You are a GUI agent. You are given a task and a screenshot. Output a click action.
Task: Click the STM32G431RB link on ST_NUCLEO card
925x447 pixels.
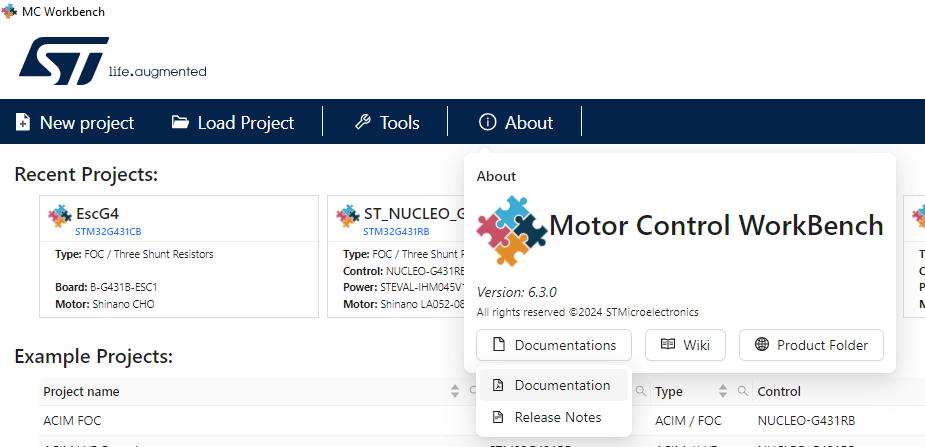tap(396, 232)
